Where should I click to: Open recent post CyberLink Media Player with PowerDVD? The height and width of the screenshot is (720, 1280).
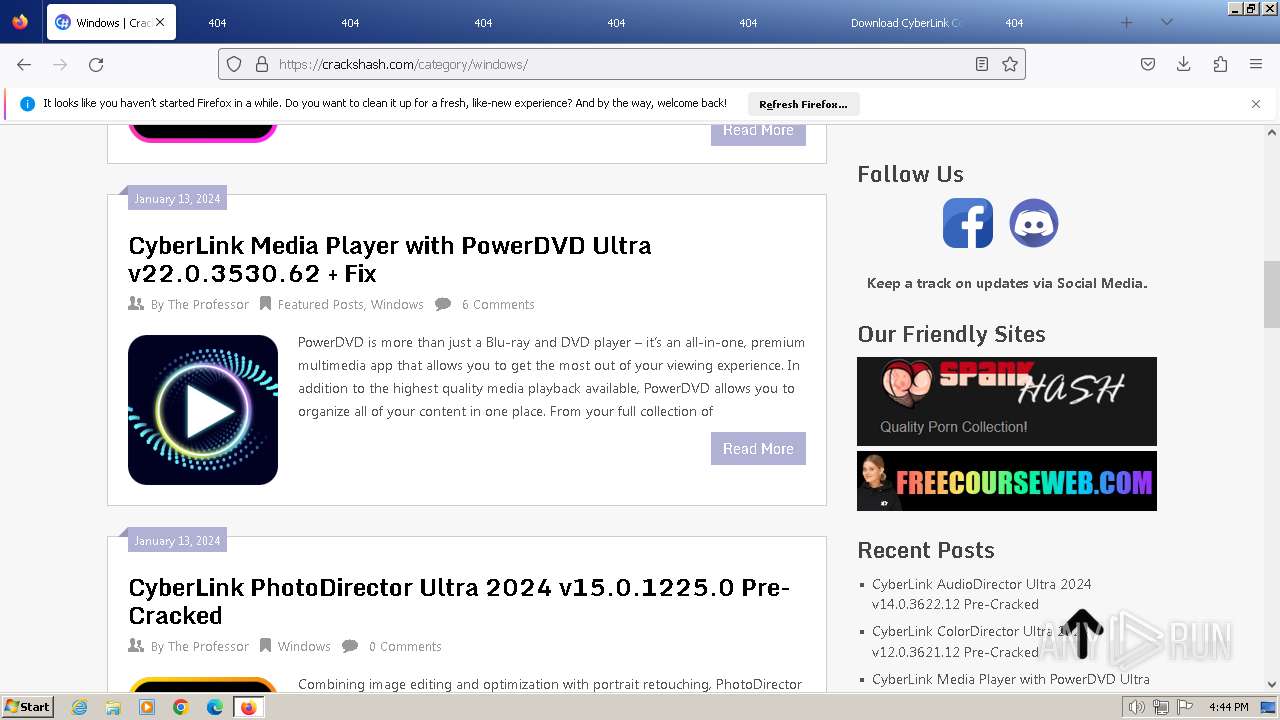point(1011,679)
